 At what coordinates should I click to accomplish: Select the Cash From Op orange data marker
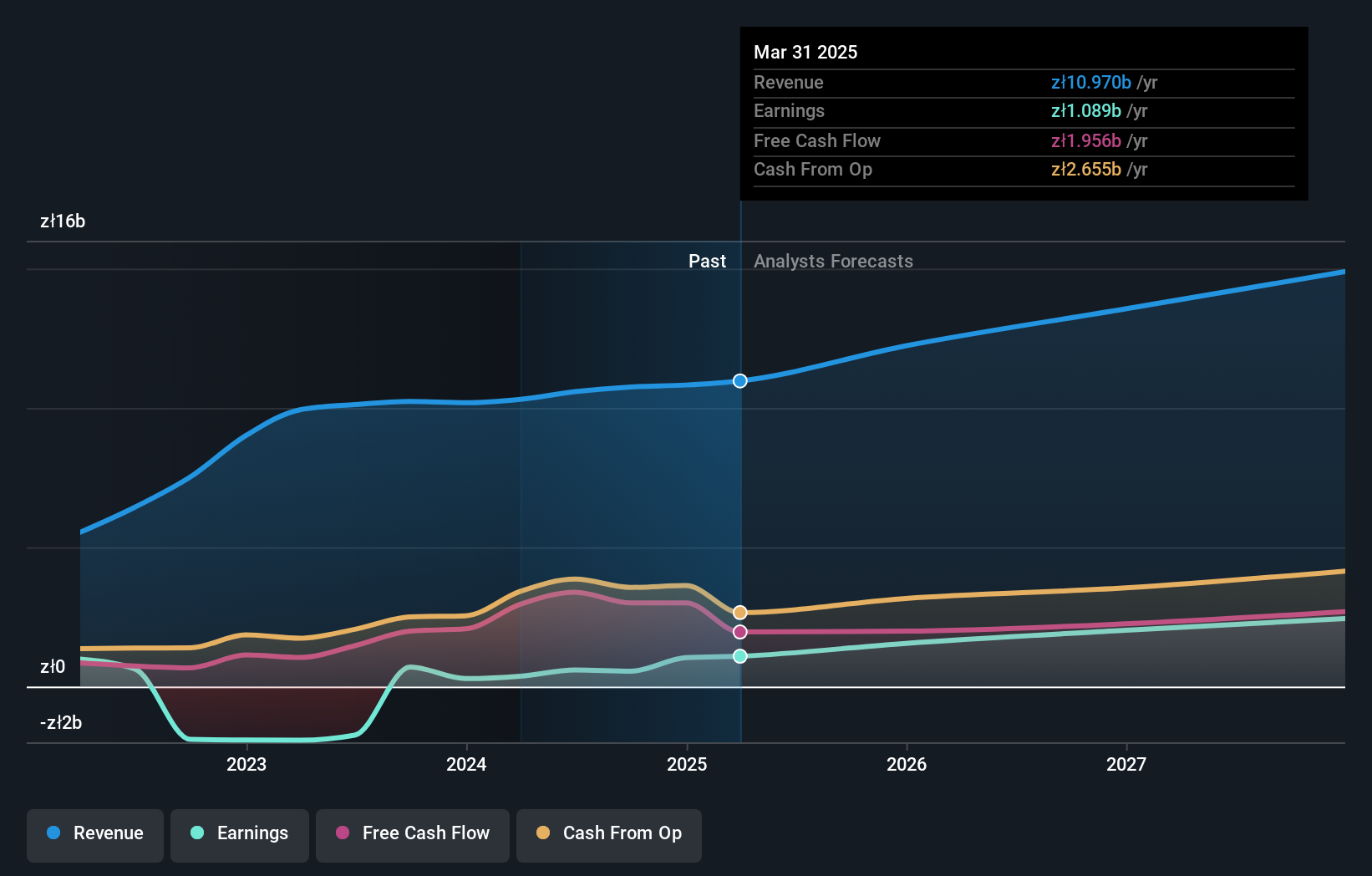pos(740,613)
